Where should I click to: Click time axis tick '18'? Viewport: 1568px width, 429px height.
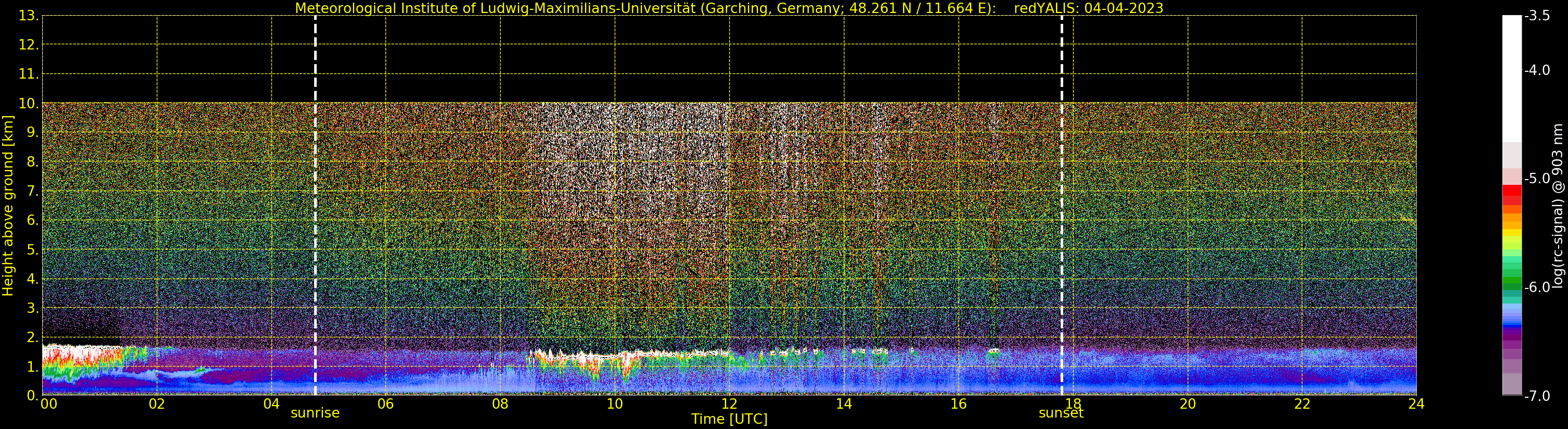(1073, 404)
